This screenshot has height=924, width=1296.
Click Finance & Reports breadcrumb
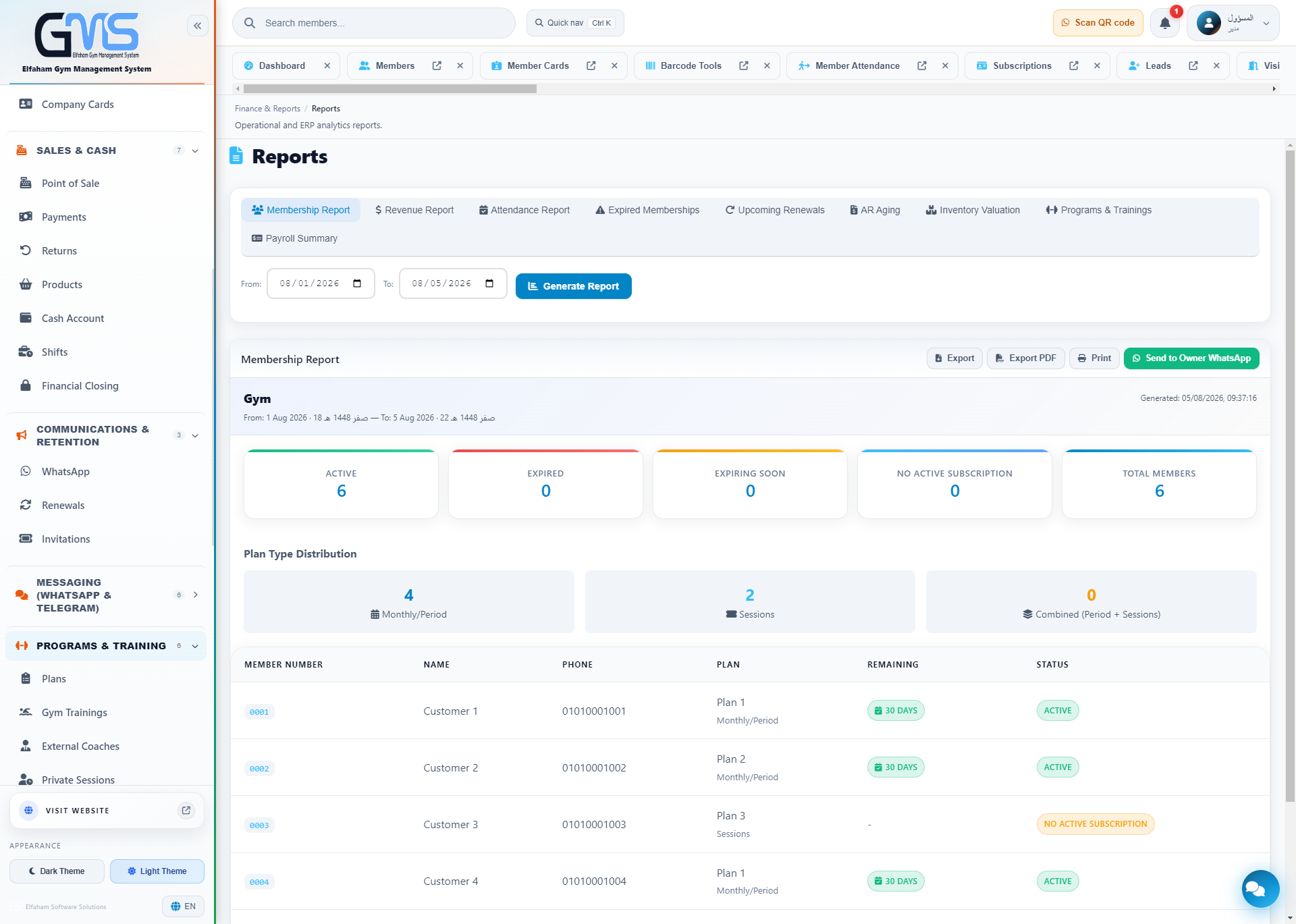point(267,109)
